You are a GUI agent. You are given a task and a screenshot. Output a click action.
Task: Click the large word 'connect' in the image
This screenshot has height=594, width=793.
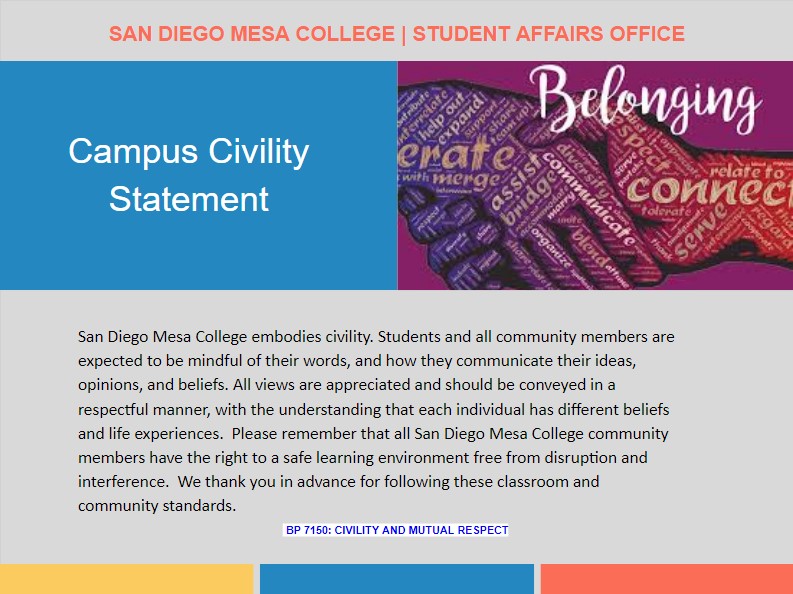pos(705,188)
